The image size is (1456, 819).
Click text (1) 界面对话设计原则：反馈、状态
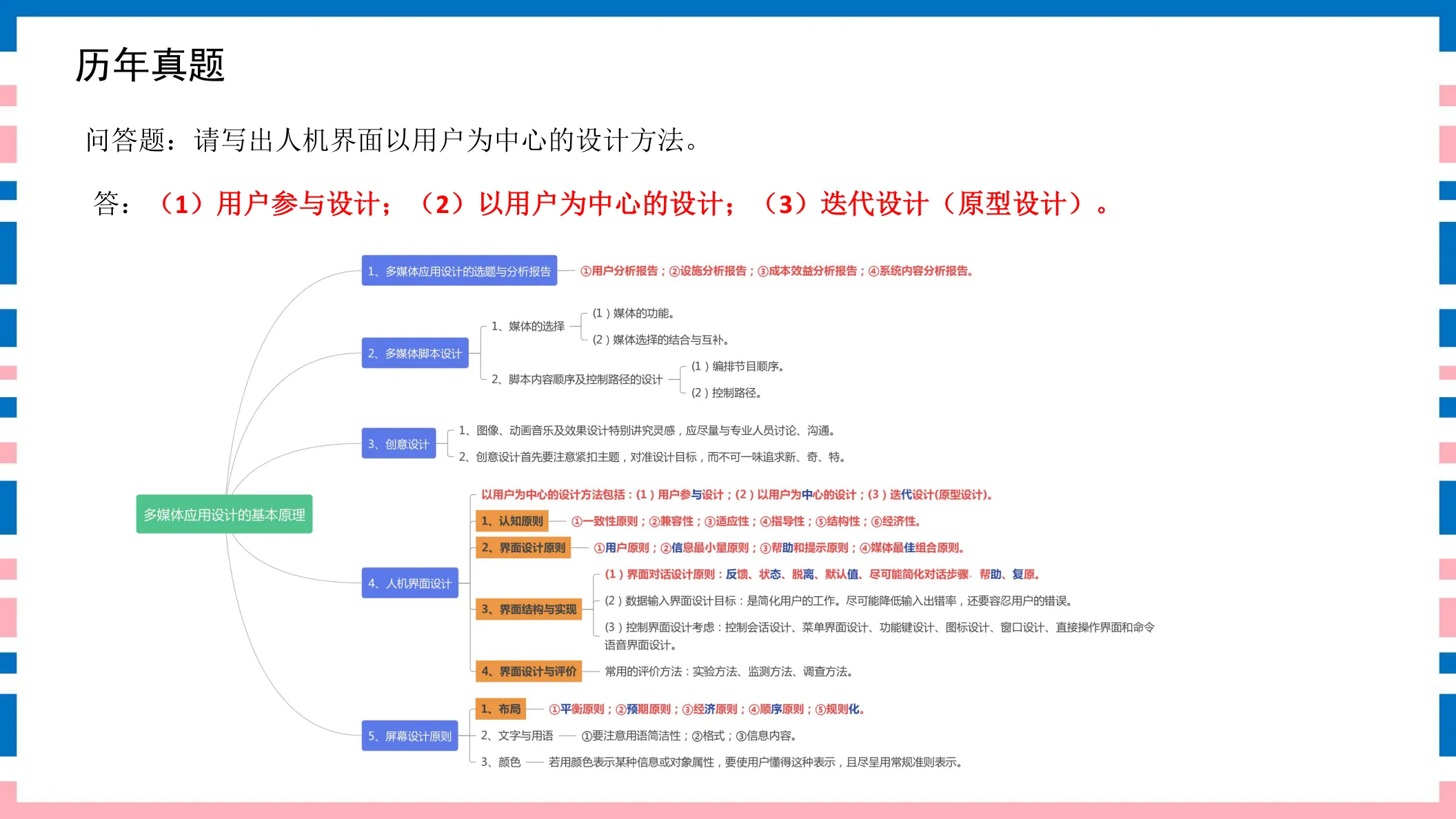(x=822, y=574)
